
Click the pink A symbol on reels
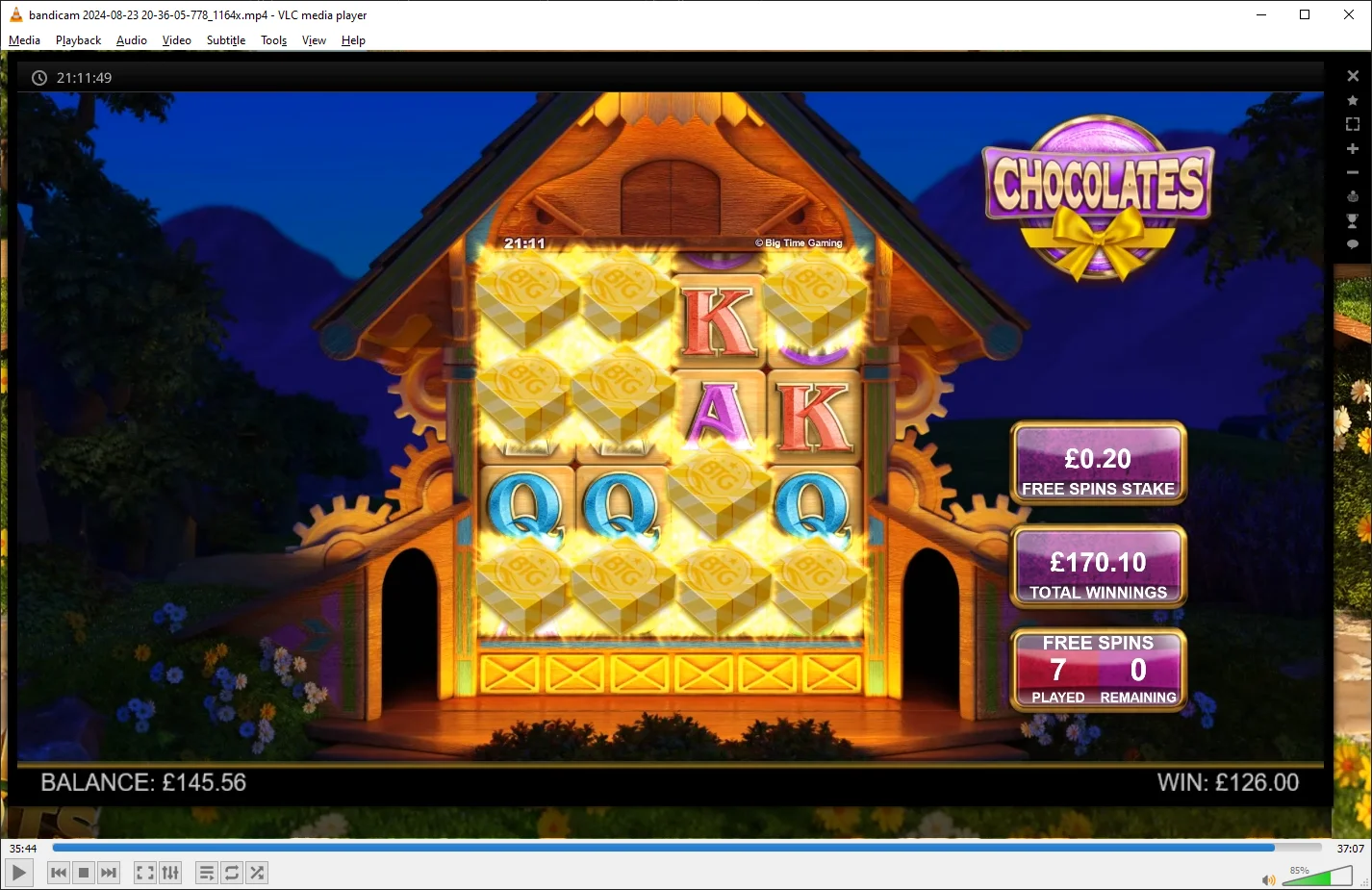pyautogui.click(x=719, y=415)
